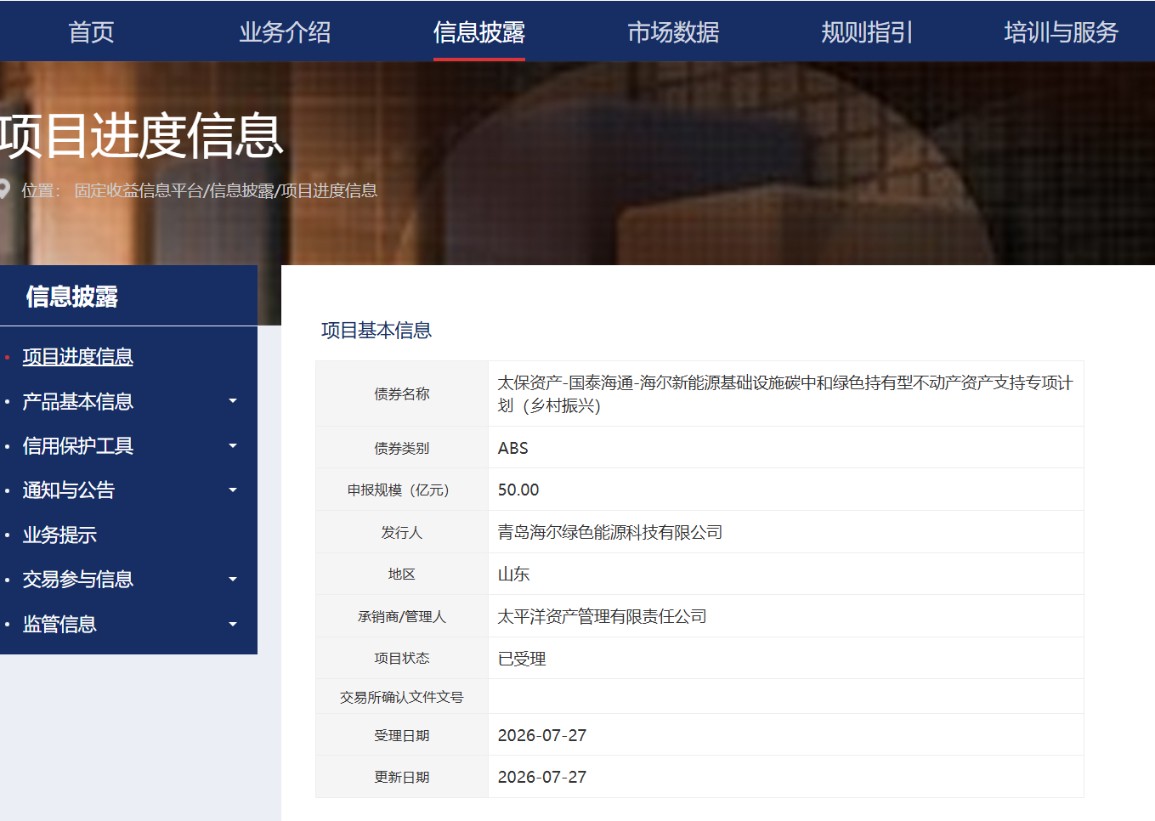Viewport: 1155px width, 821px height.
Task: Expand the 交易参与信息 dropdown arrow
Action: [x=233, y=579]
